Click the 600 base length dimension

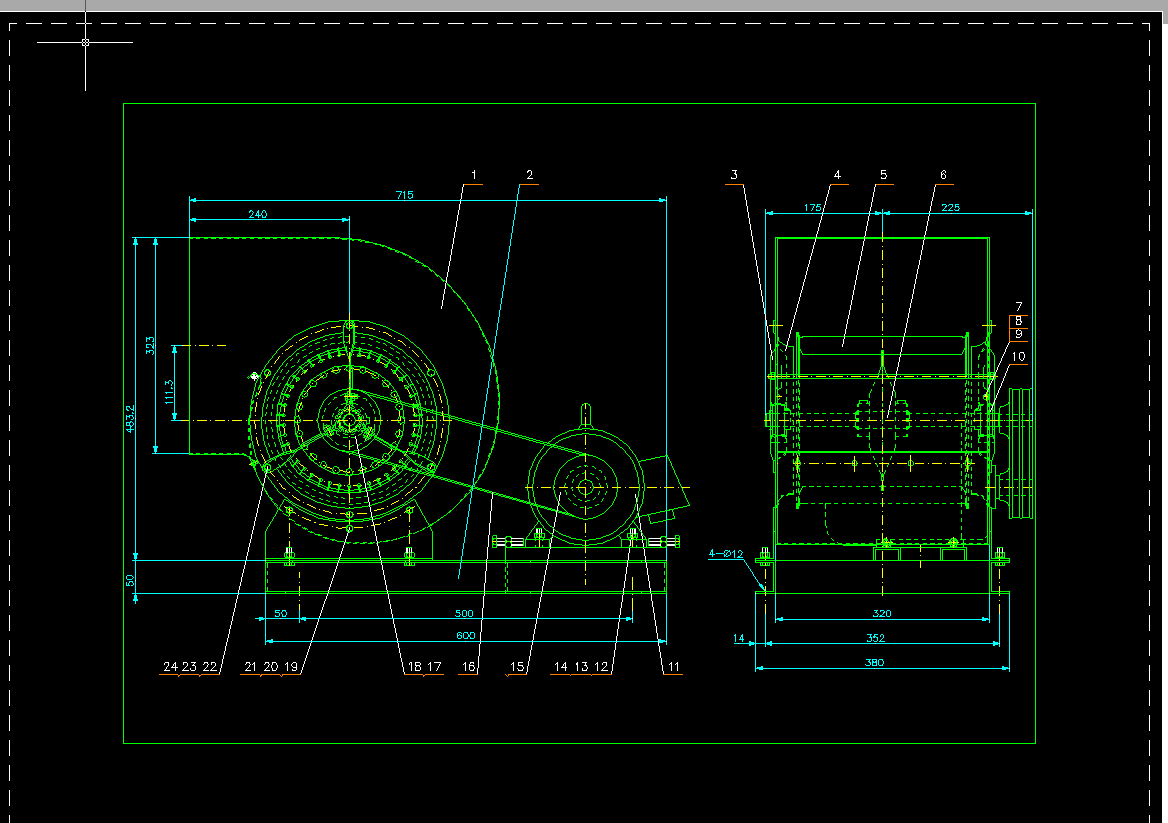tap(466, 635)
